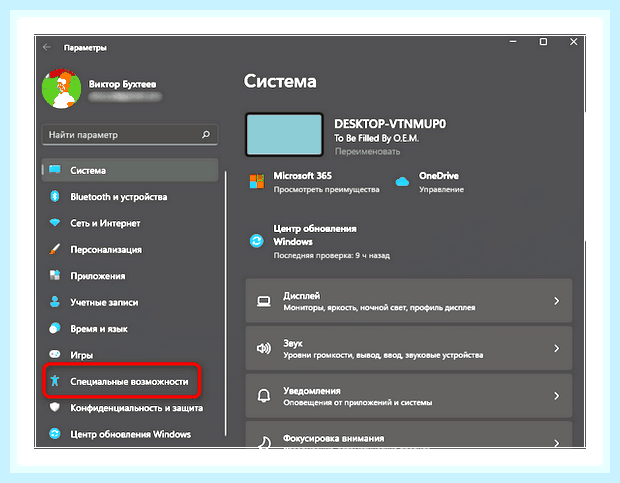Click the desktop wallpaper preview thumbnail
This screenshot has height=483, width=620.
click(x=284, y=135)
